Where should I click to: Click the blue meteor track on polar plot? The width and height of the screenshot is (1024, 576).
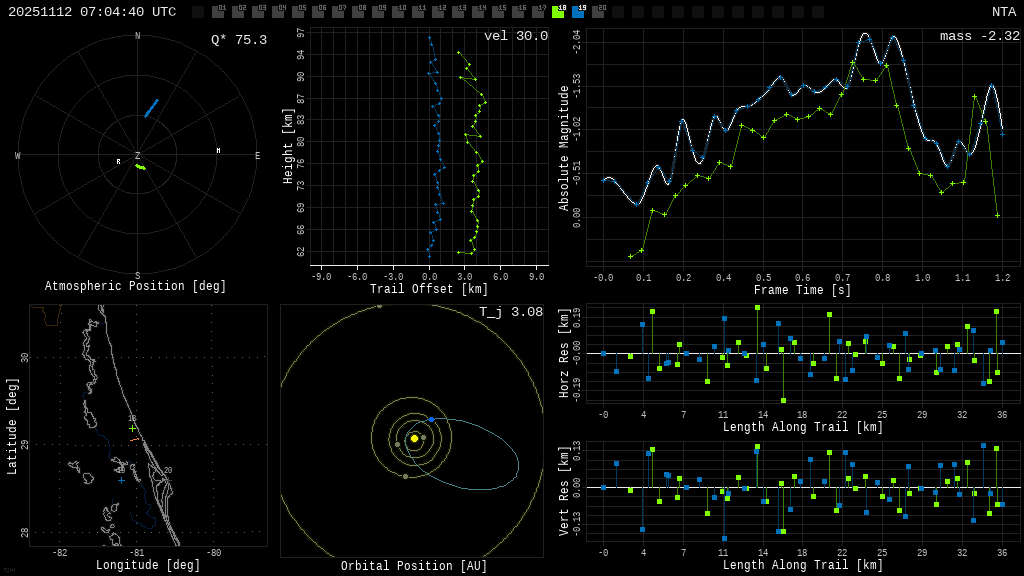point(151,108)
